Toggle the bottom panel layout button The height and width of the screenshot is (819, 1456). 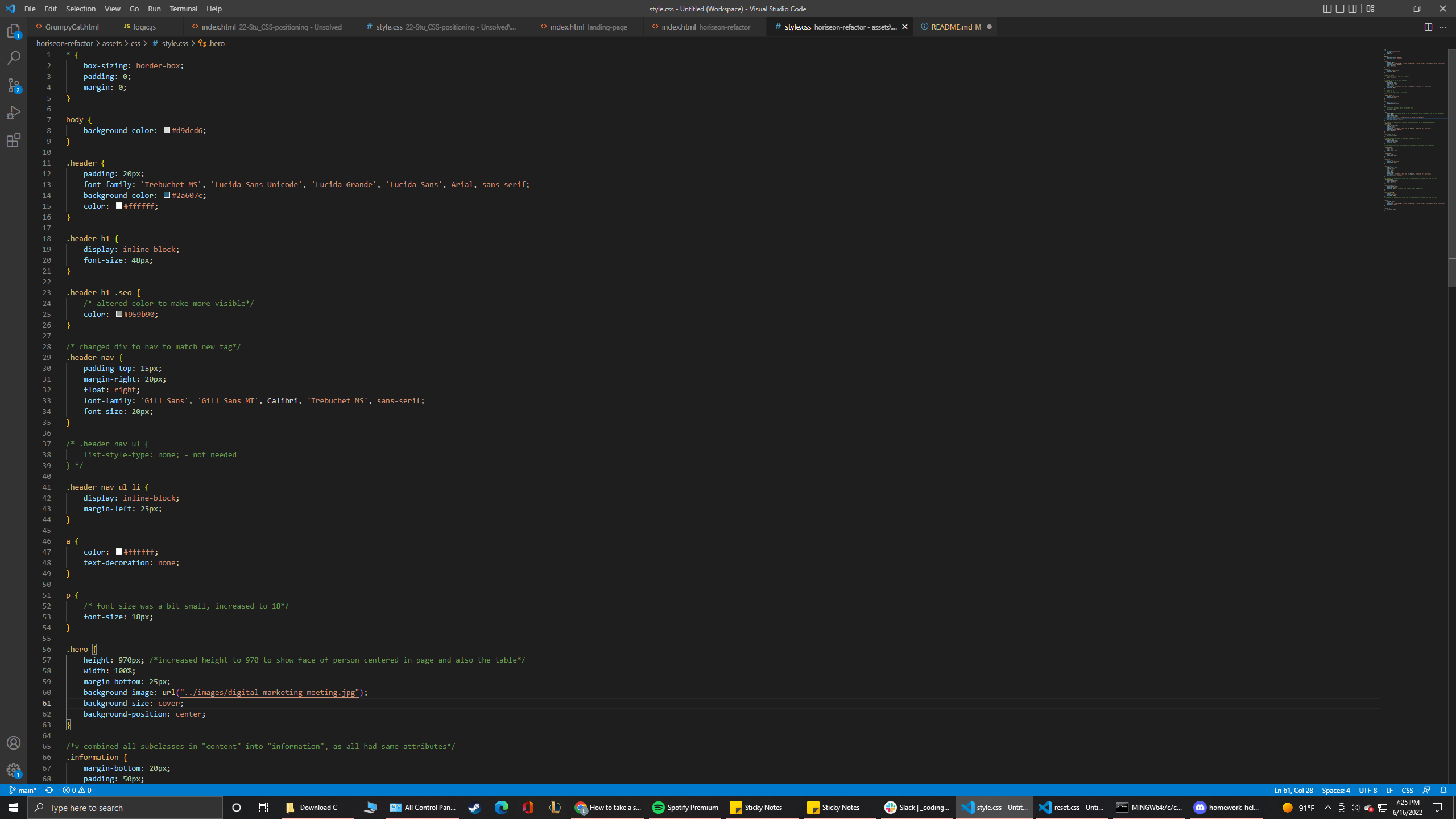click(x=1340, y=9)
